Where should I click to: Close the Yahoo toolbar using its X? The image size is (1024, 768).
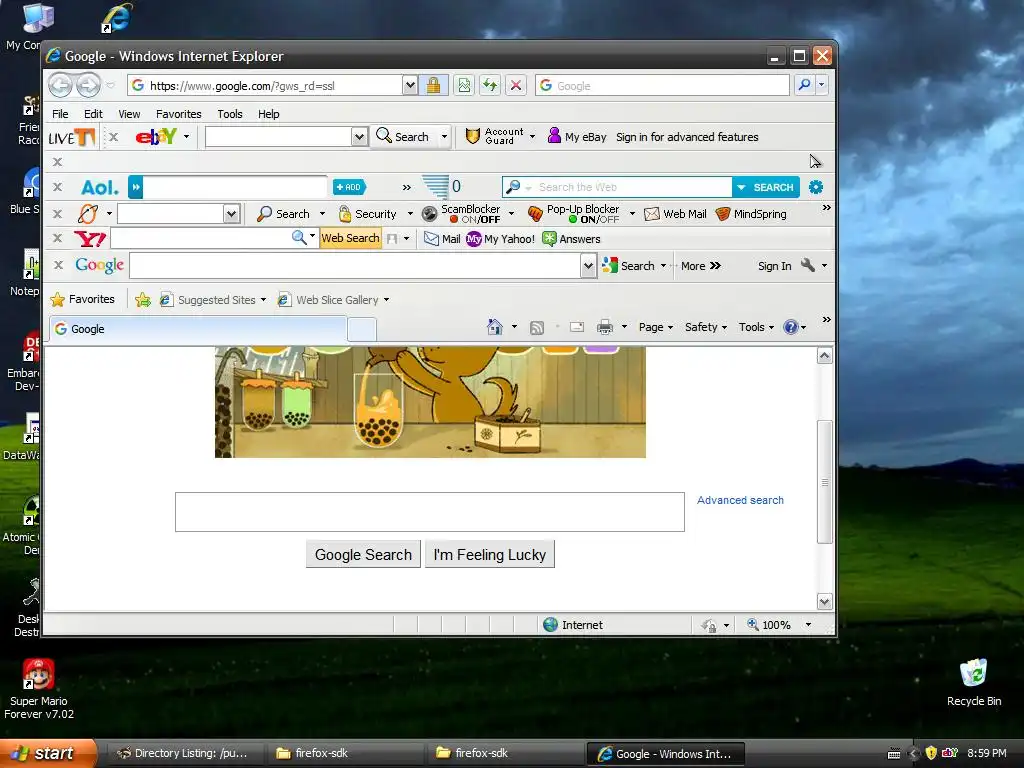pos(57,238)
